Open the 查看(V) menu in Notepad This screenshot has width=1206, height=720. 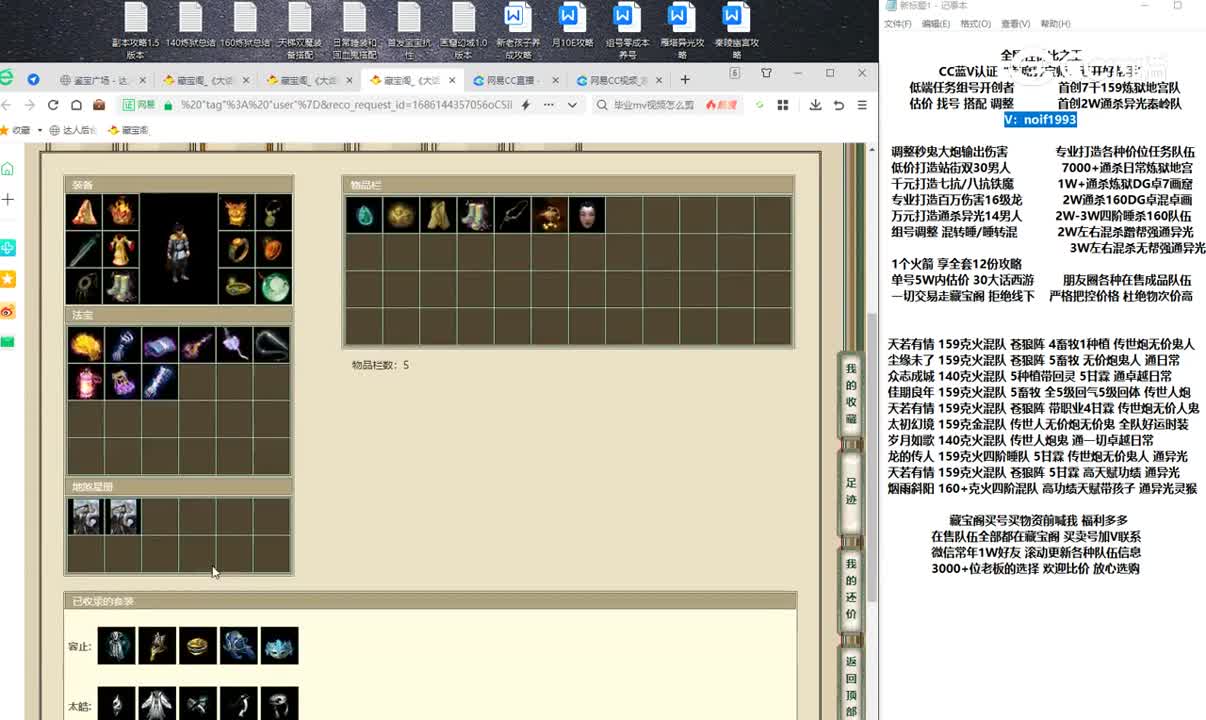(x=1015, y=24)
